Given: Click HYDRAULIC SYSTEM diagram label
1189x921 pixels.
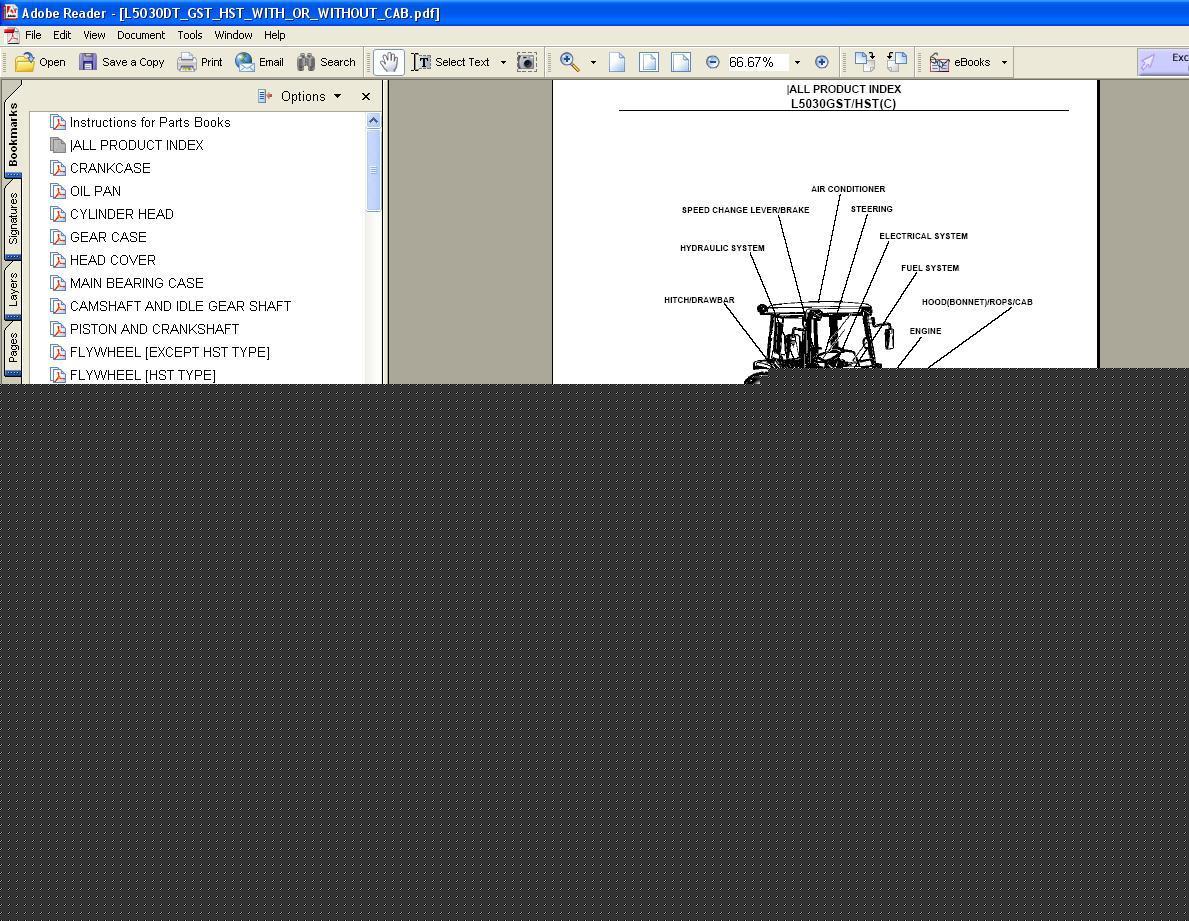Looking at the screenshot, I should point(722,248).
